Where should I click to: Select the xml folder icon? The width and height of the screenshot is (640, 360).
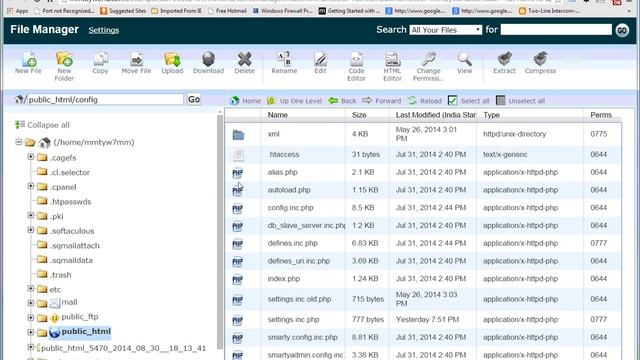238,134
